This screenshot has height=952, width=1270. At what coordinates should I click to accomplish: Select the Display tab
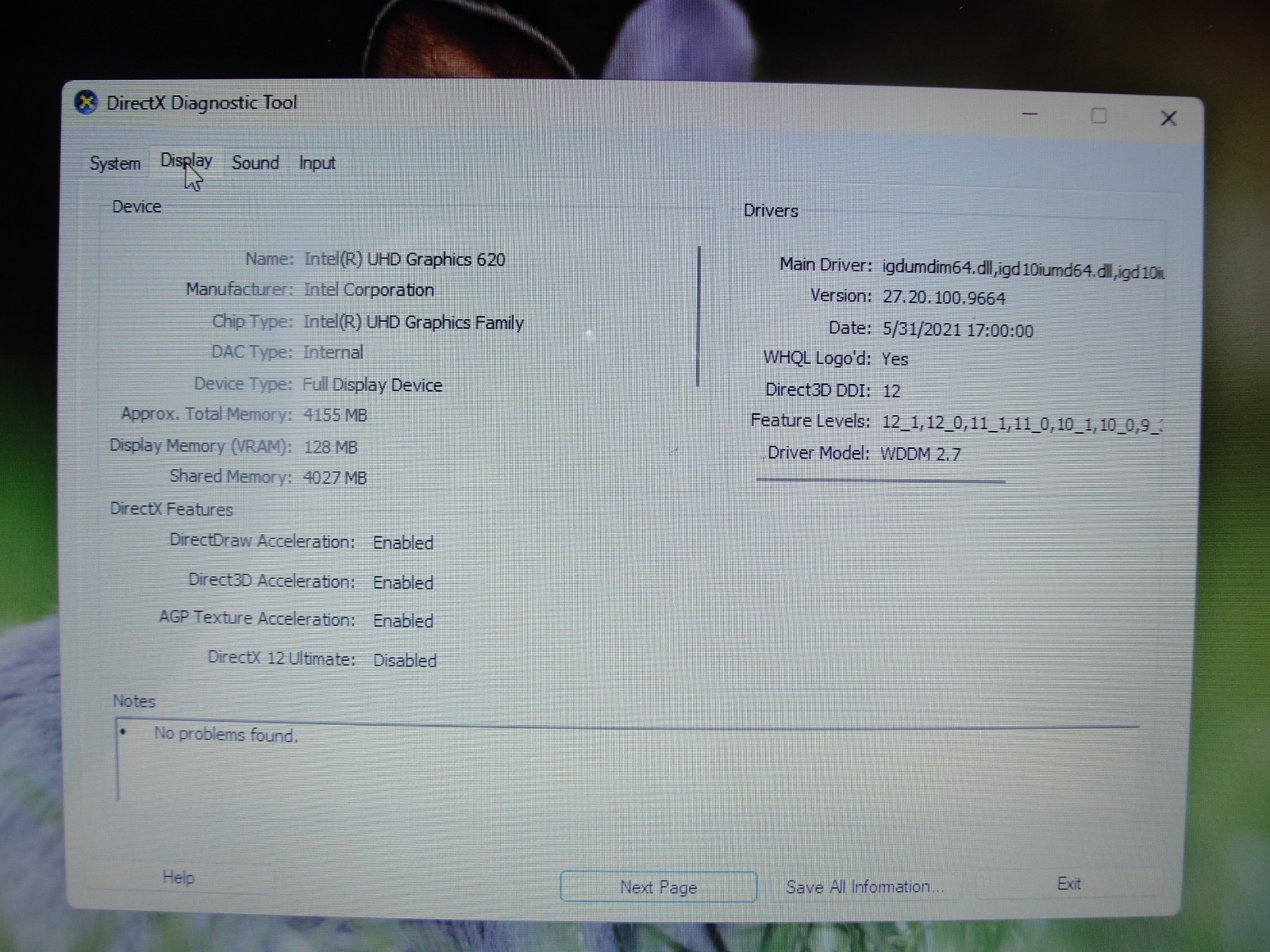pyautogui.click(x=187, y=161)
